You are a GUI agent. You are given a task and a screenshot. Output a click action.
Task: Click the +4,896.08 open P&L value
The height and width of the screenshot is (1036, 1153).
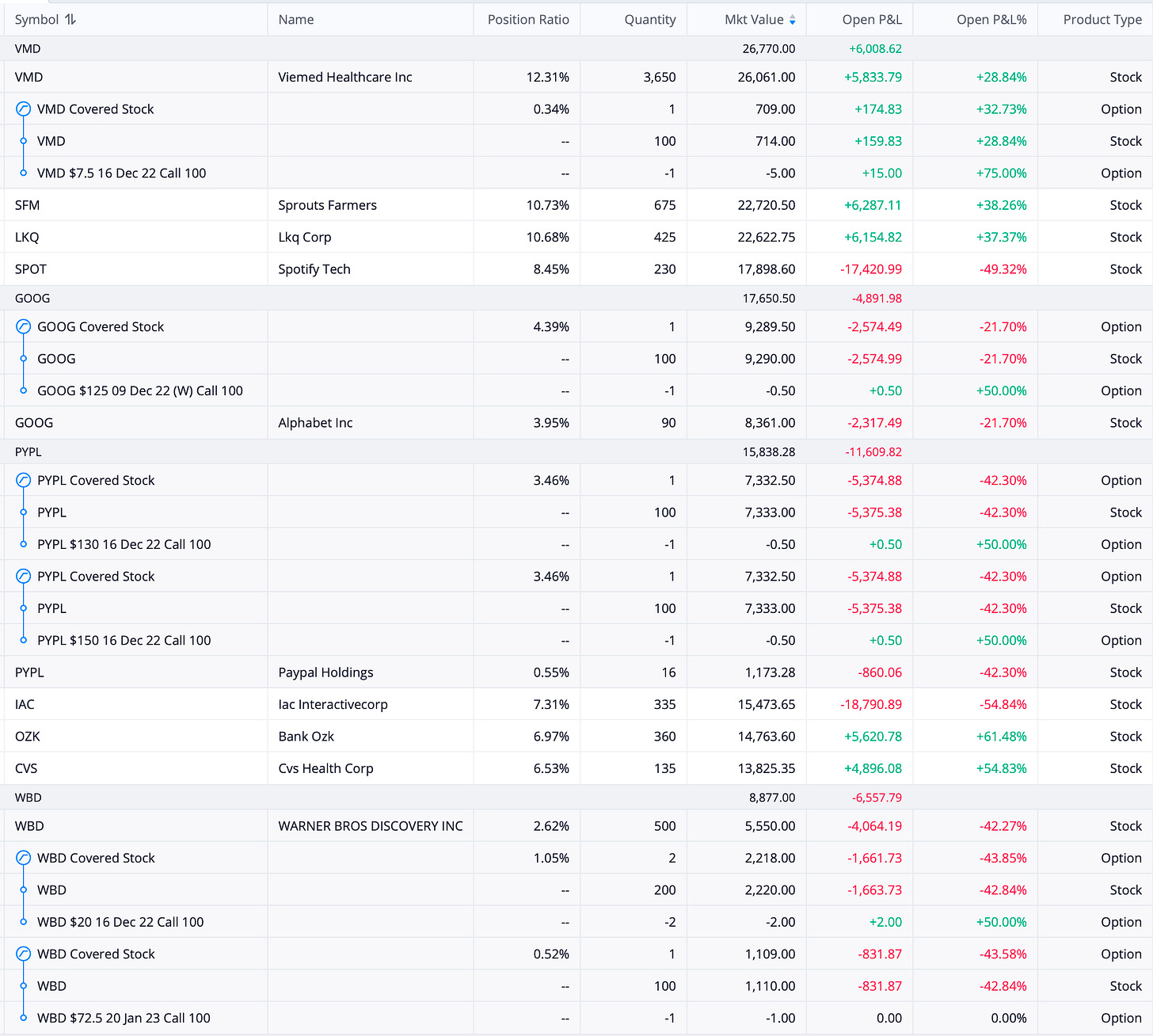[x=873, y=768]
